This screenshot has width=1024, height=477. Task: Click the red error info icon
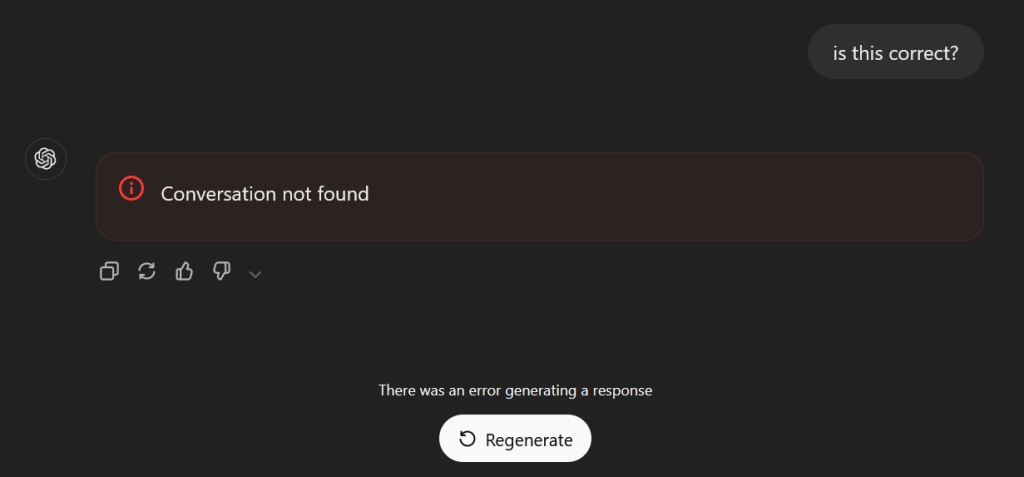coord(131,188)
